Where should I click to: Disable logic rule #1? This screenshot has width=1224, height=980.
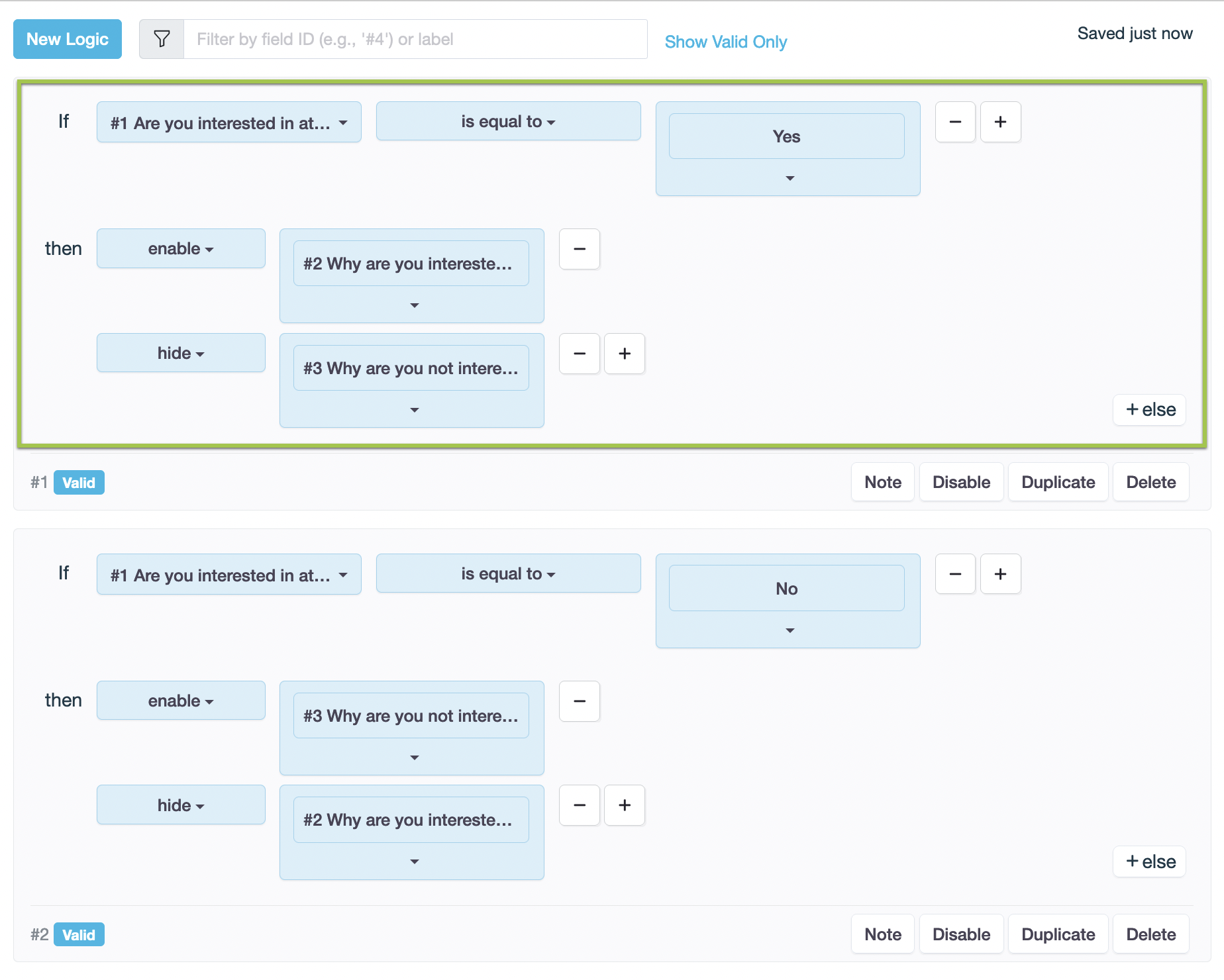[961, 482]
